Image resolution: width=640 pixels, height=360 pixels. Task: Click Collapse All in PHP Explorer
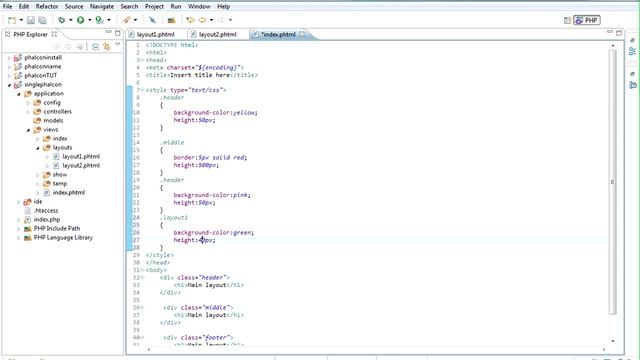pyautogui.click(x=95, y=47)
